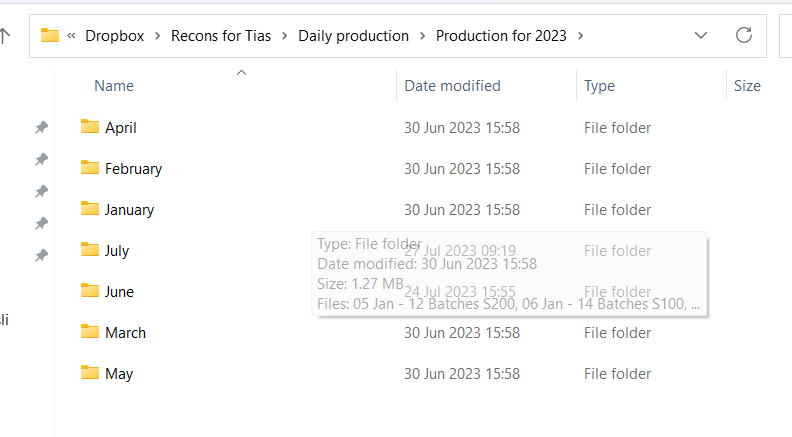Click the June folder icon
The height and width of the screenshot is (437, 792).
pos(90,291)
